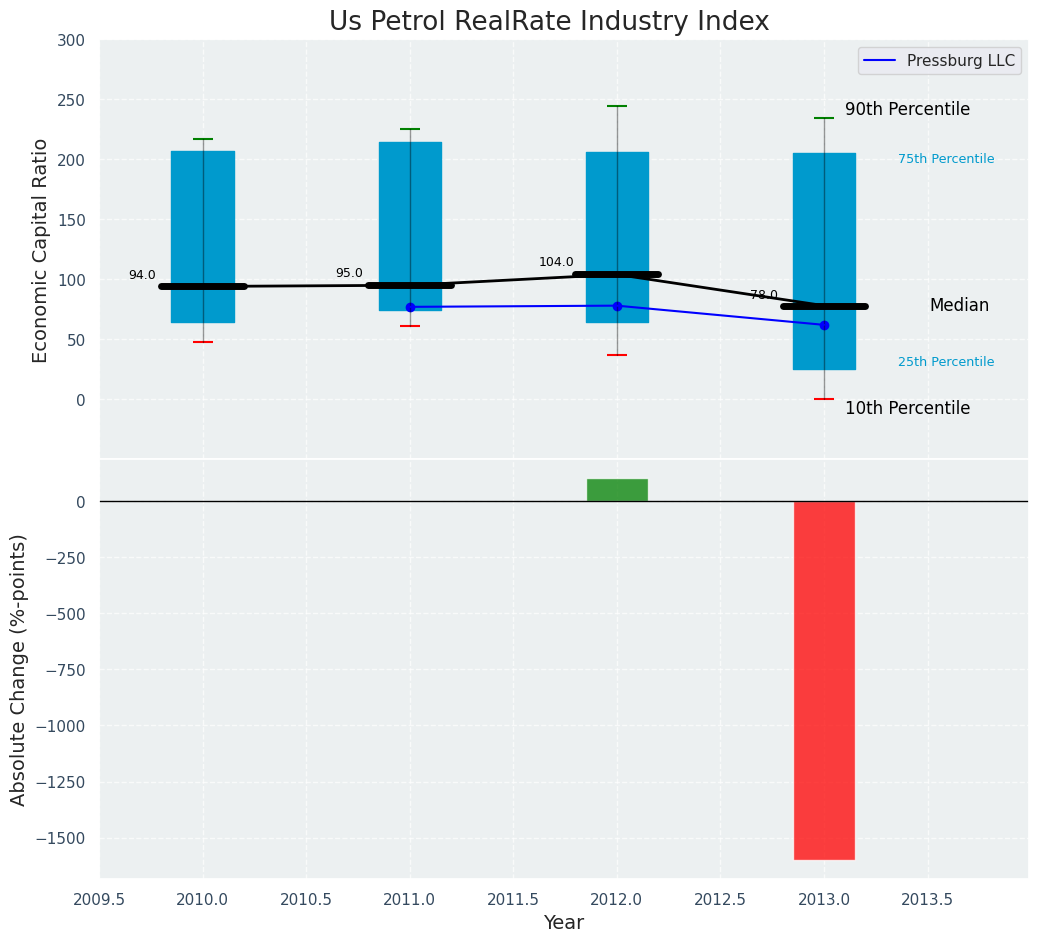Click the blue 2012 percentile box

[617, 238]
